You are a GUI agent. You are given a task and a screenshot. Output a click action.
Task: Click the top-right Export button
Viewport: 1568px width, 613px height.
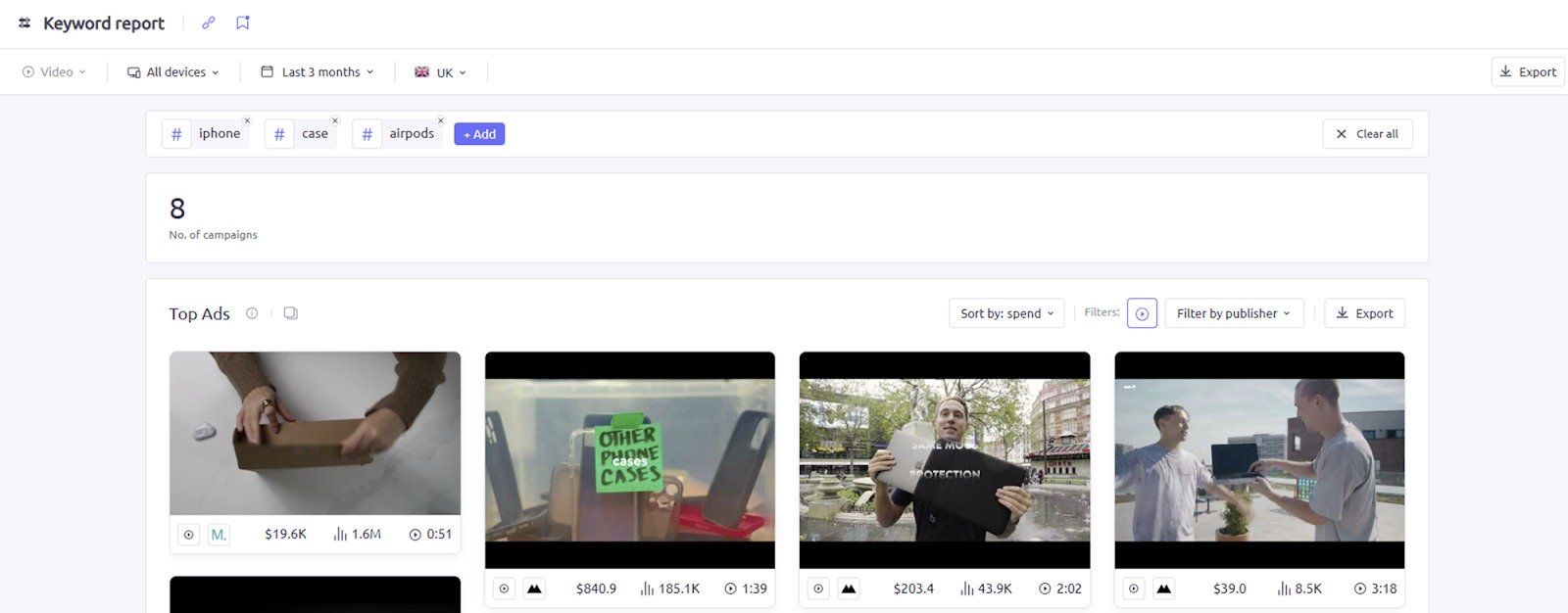coord(1528,71)
